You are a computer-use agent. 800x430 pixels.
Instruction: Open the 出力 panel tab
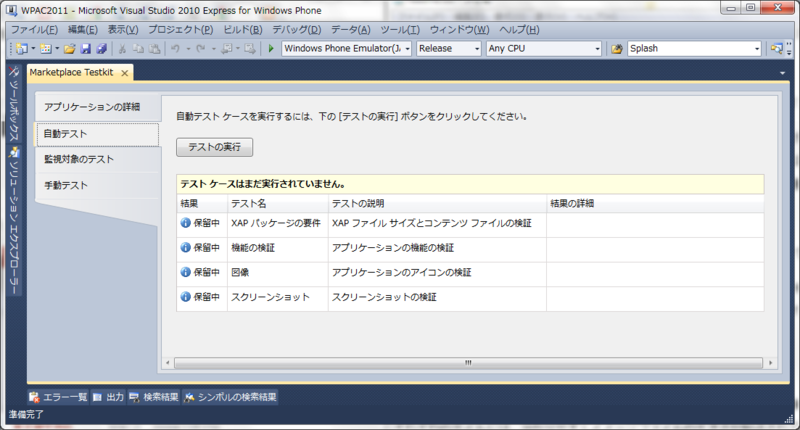coord(109,397)
